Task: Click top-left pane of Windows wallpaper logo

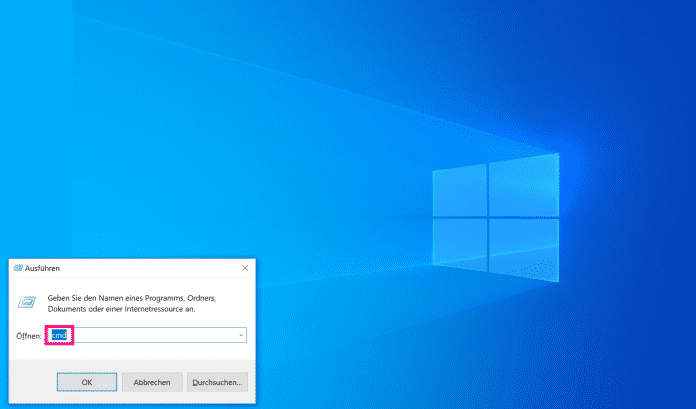Action: tap(459, 188)
